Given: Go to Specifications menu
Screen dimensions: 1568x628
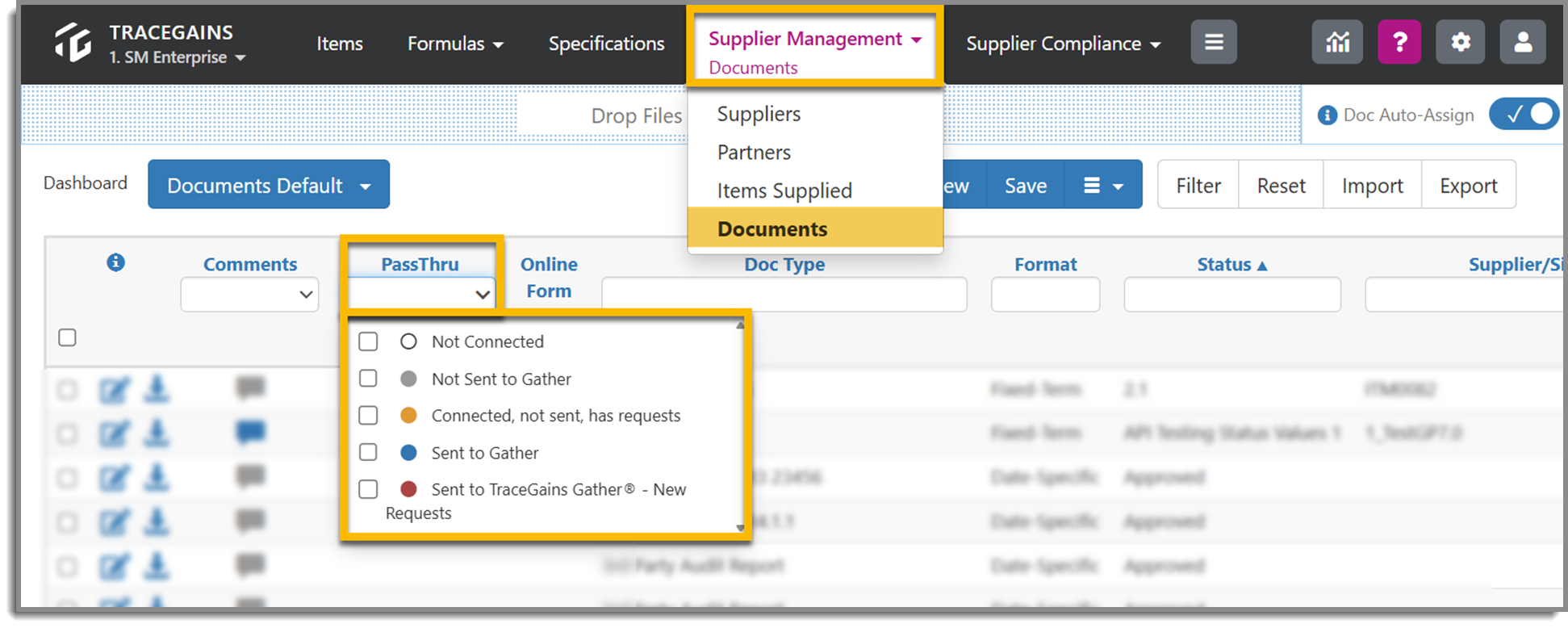Looking at the screenshot, I should pyautogui.click(x=607, y=44).
